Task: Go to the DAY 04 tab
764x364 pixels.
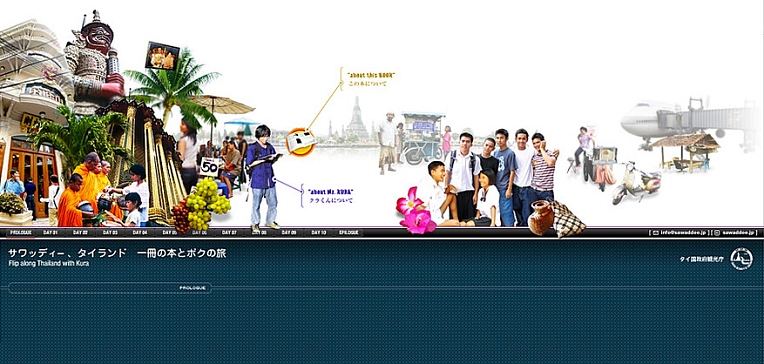Action: 140,233
